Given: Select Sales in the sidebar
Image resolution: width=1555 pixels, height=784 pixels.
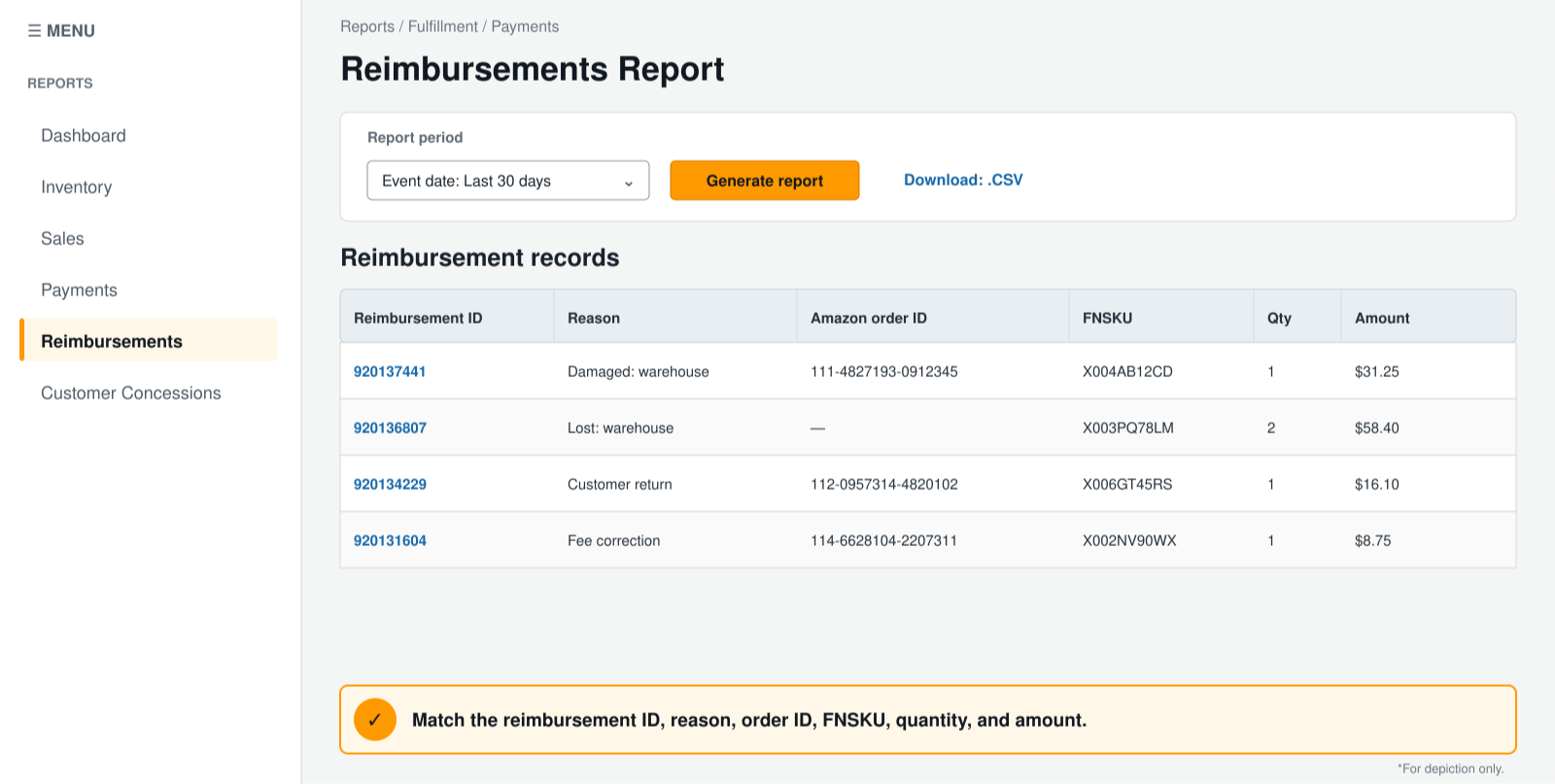Looking at the screenshot, I should pos(62,239).
